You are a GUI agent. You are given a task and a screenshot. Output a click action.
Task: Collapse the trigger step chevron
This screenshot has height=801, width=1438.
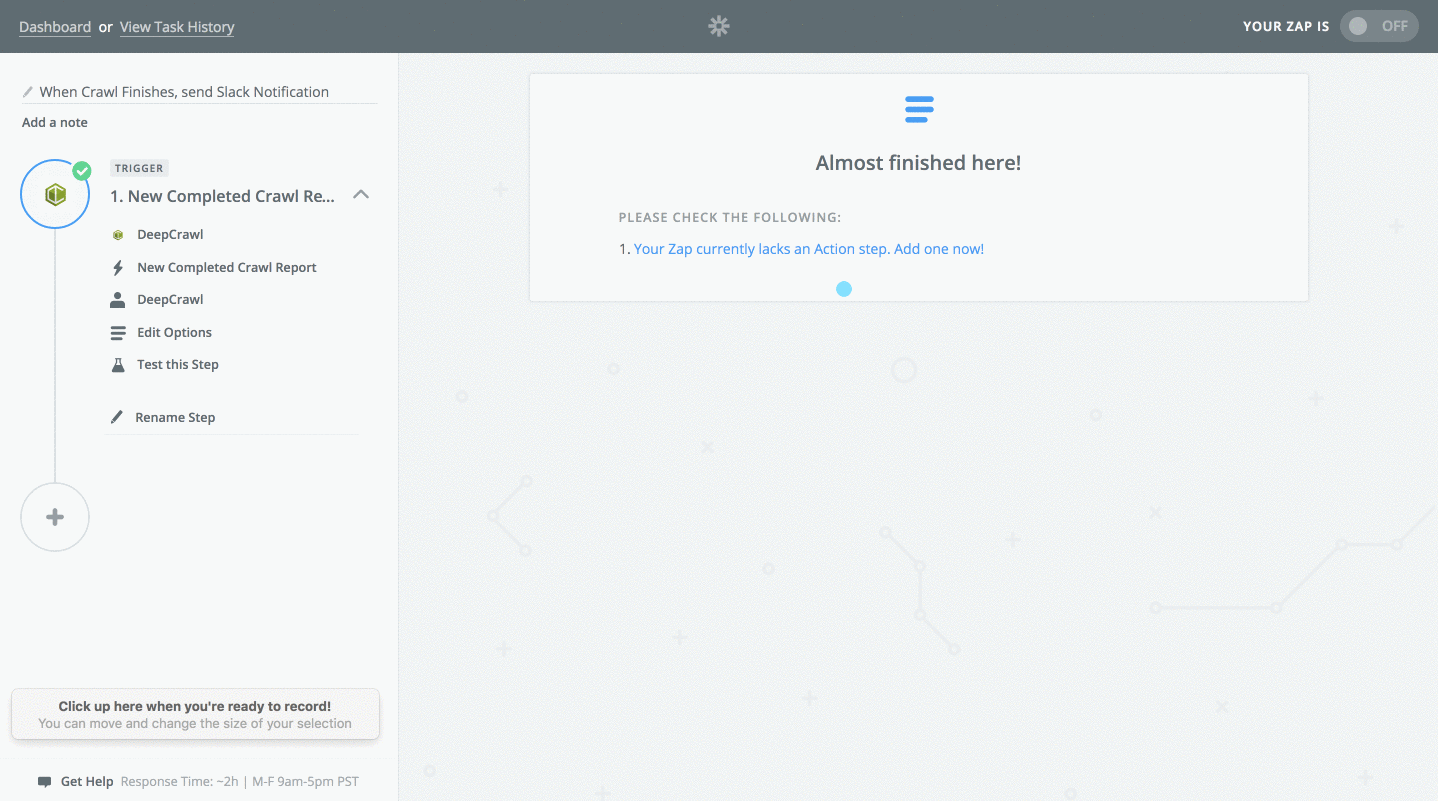tap(362, 195)
